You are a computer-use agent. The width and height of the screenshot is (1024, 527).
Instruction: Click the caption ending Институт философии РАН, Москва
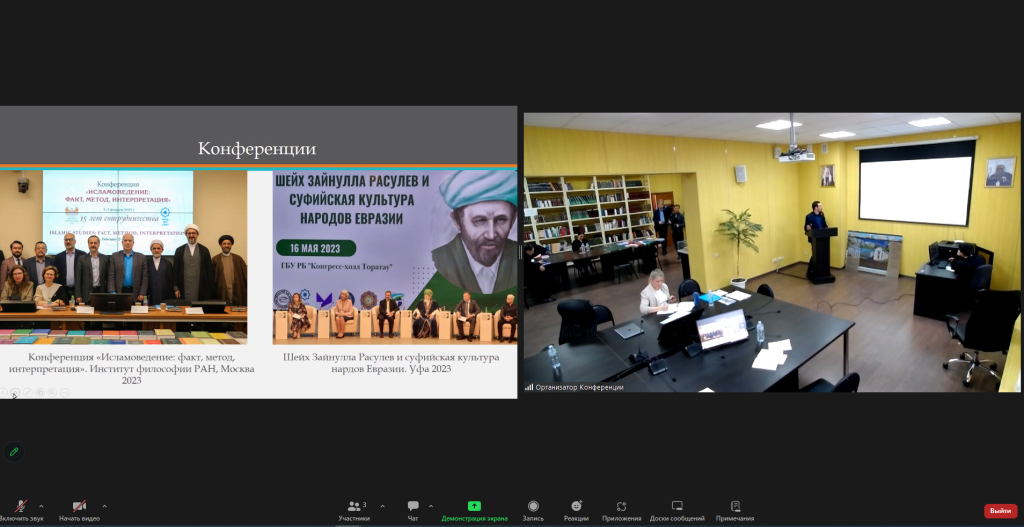coord(131,368)
